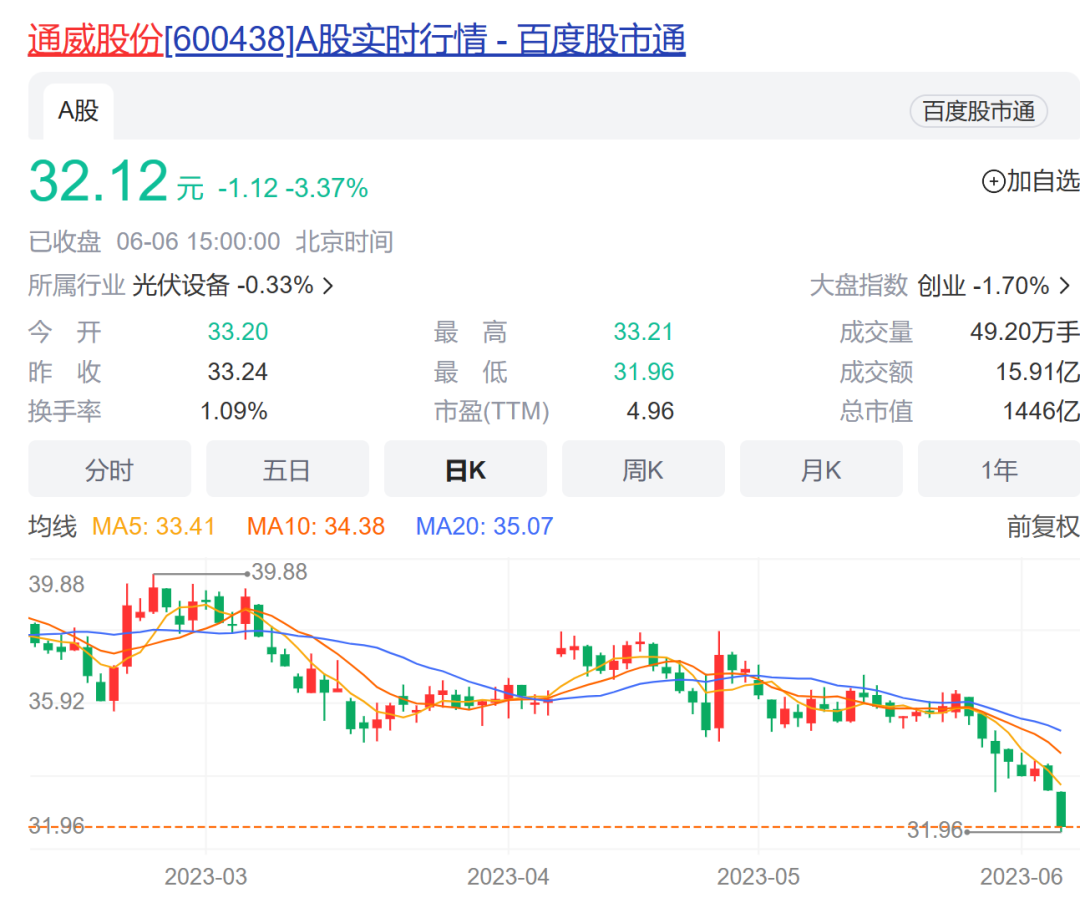The image size is (1080, 898).
Task: Switch to 1年 chart view
Action: pyautogui.click(x=999, y=470)
